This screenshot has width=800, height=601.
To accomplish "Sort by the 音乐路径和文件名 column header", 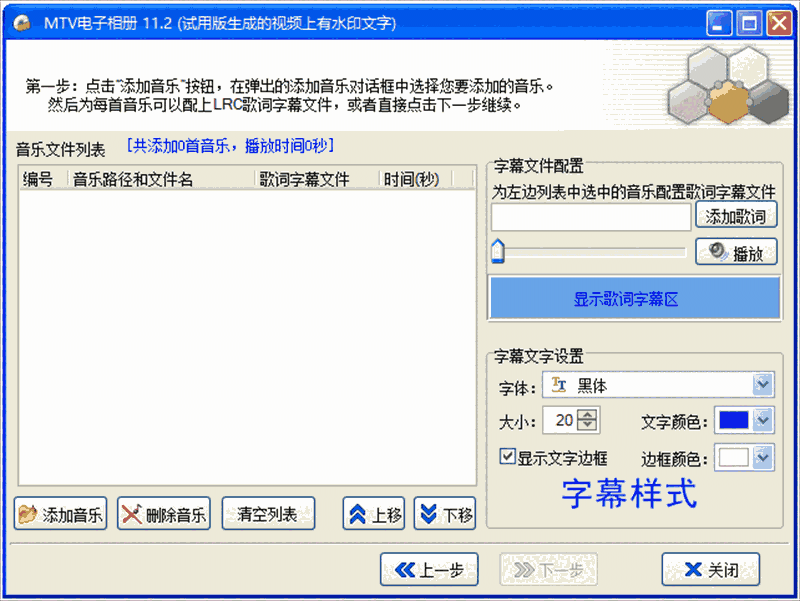I will click(x=161, y=179).
